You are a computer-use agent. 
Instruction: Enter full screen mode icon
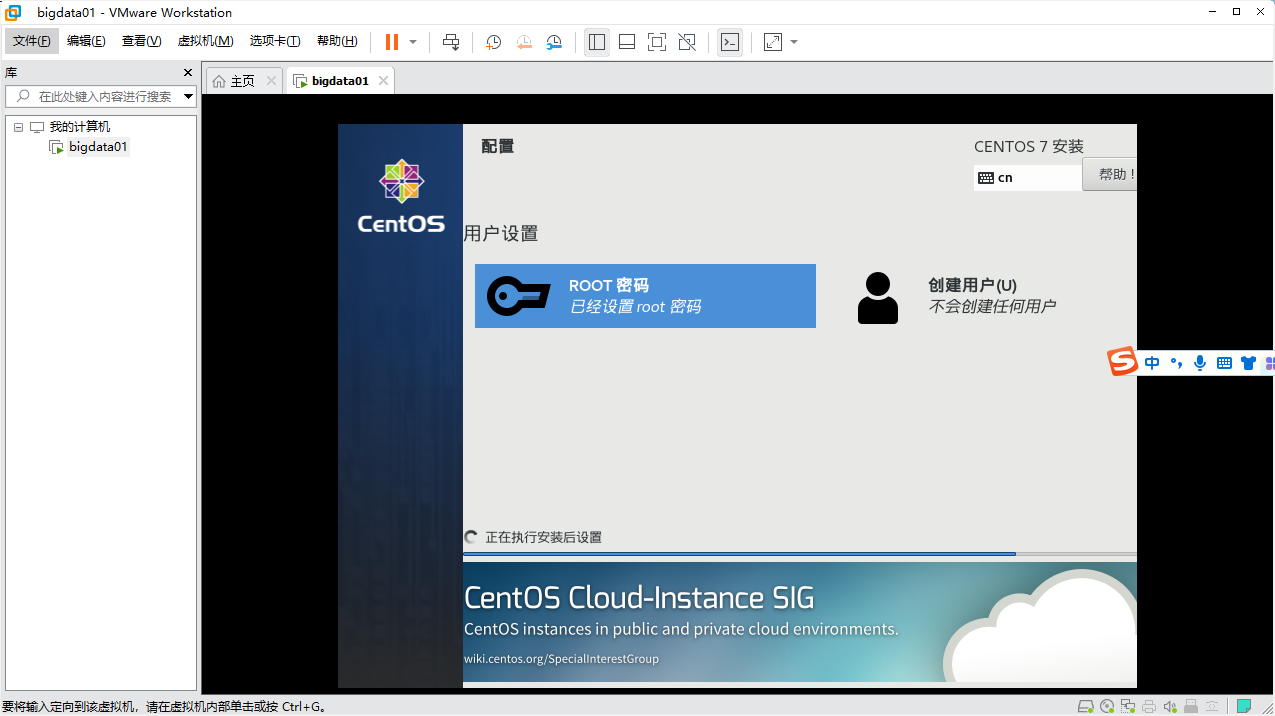pos(657,42)
